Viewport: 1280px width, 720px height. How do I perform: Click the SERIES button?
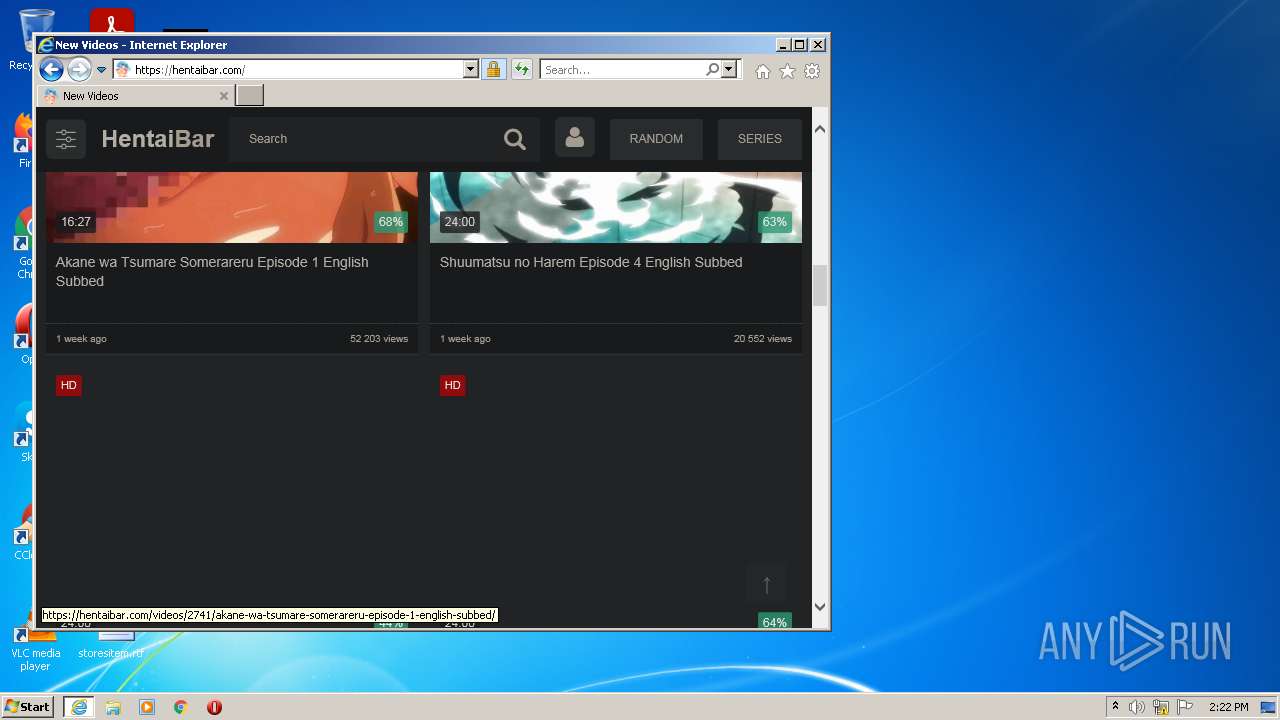click(x=760, y=139)
